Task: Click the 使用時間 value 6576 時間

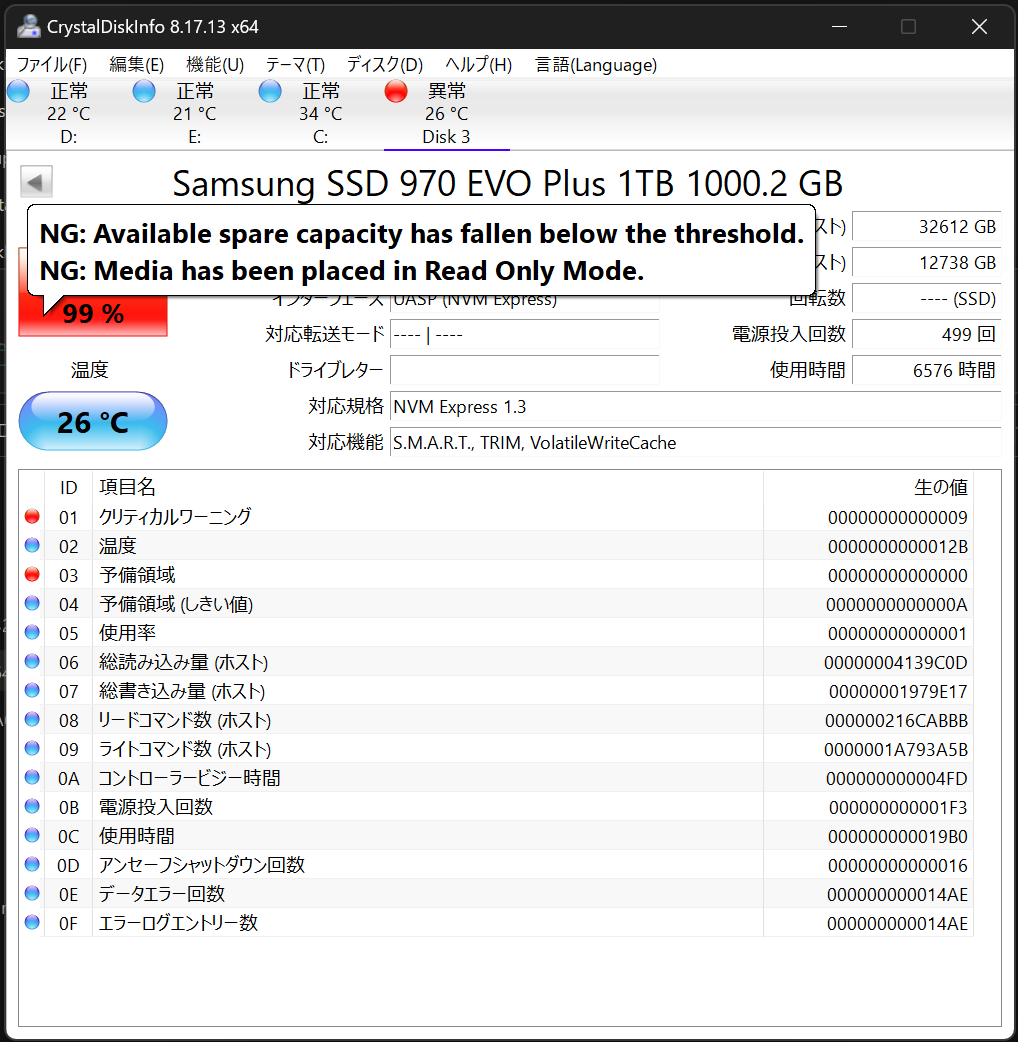Action: 927,370
